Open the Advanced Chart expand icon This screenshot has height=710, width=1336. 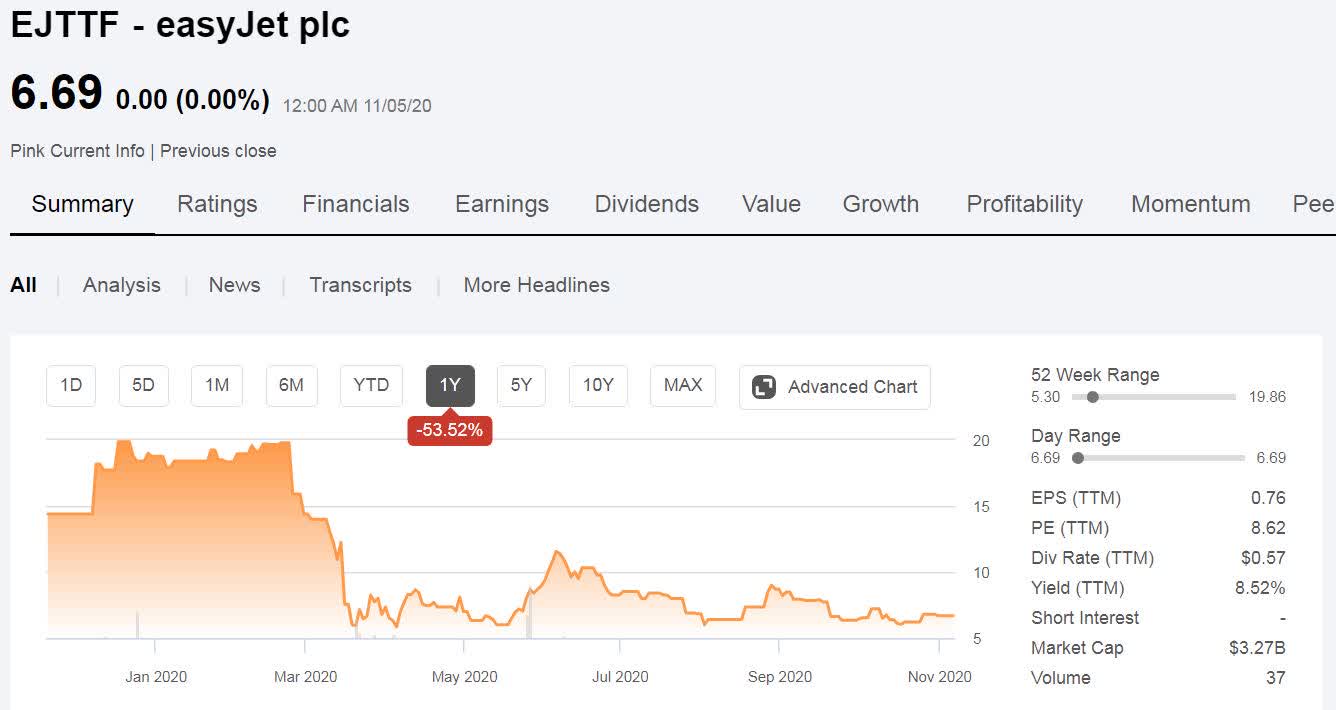coord(764,387)
